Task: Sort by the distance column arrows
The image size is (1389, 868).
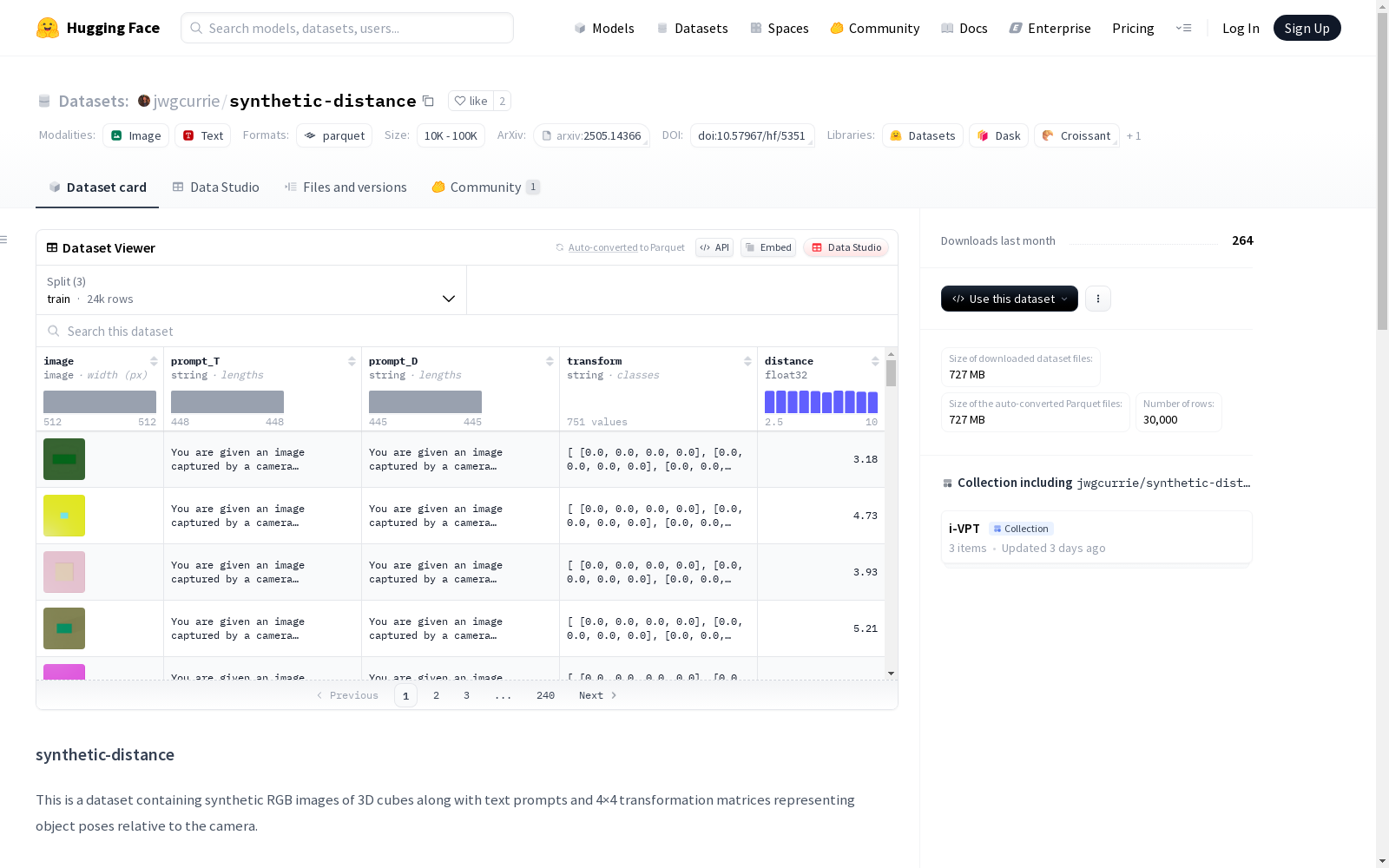Action: [x=875, y=361]
